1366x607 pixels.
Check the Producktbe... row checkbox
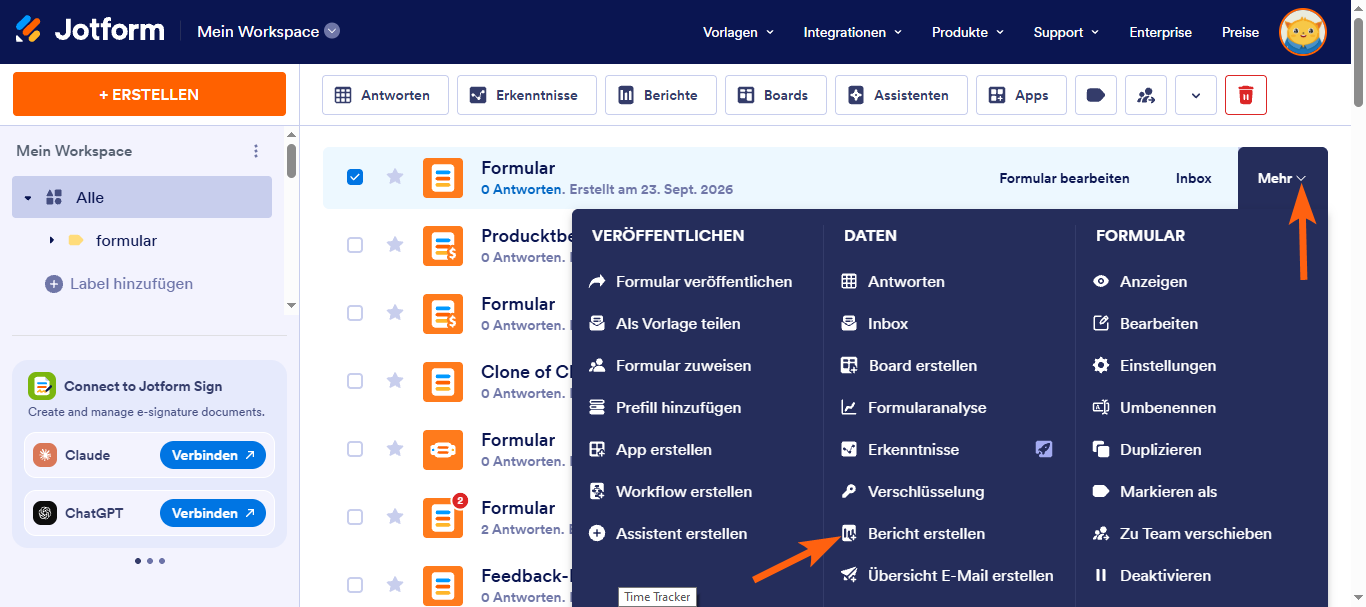click(x=355, y=245)
